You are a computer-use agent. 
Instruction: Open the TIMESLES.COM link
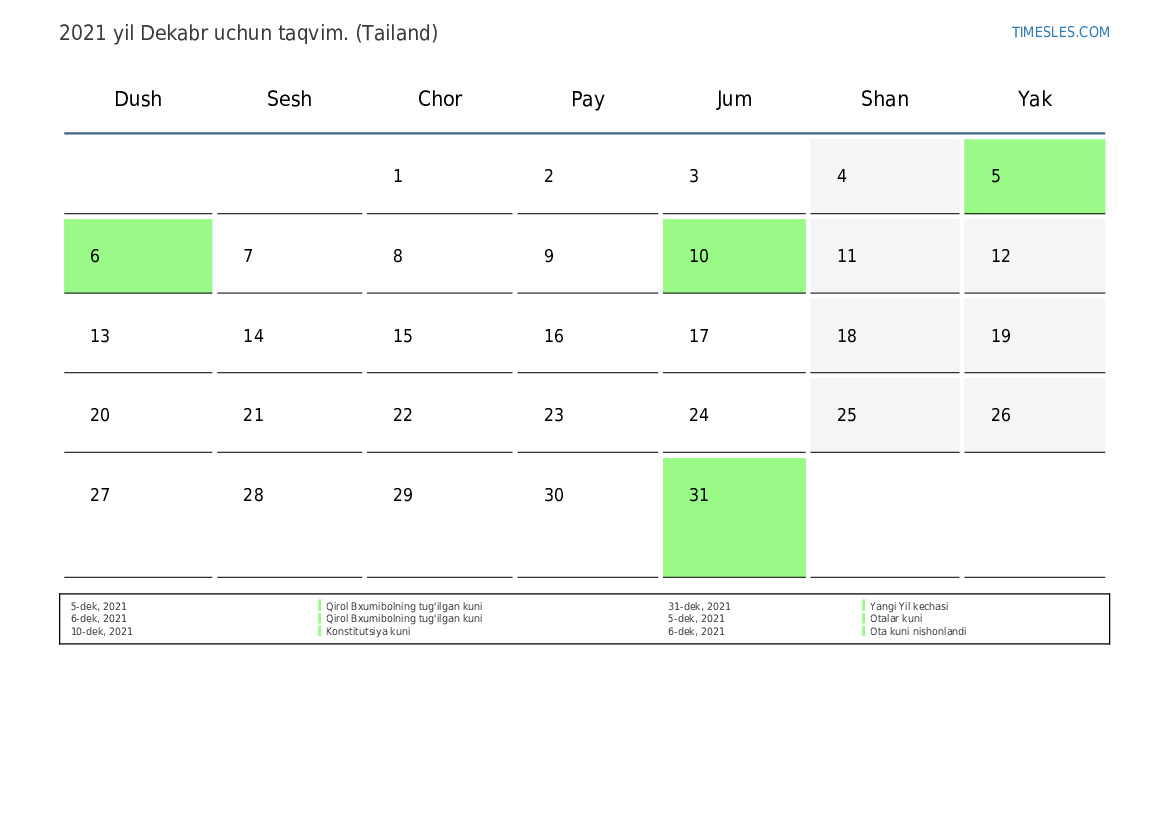[1060, 32]
